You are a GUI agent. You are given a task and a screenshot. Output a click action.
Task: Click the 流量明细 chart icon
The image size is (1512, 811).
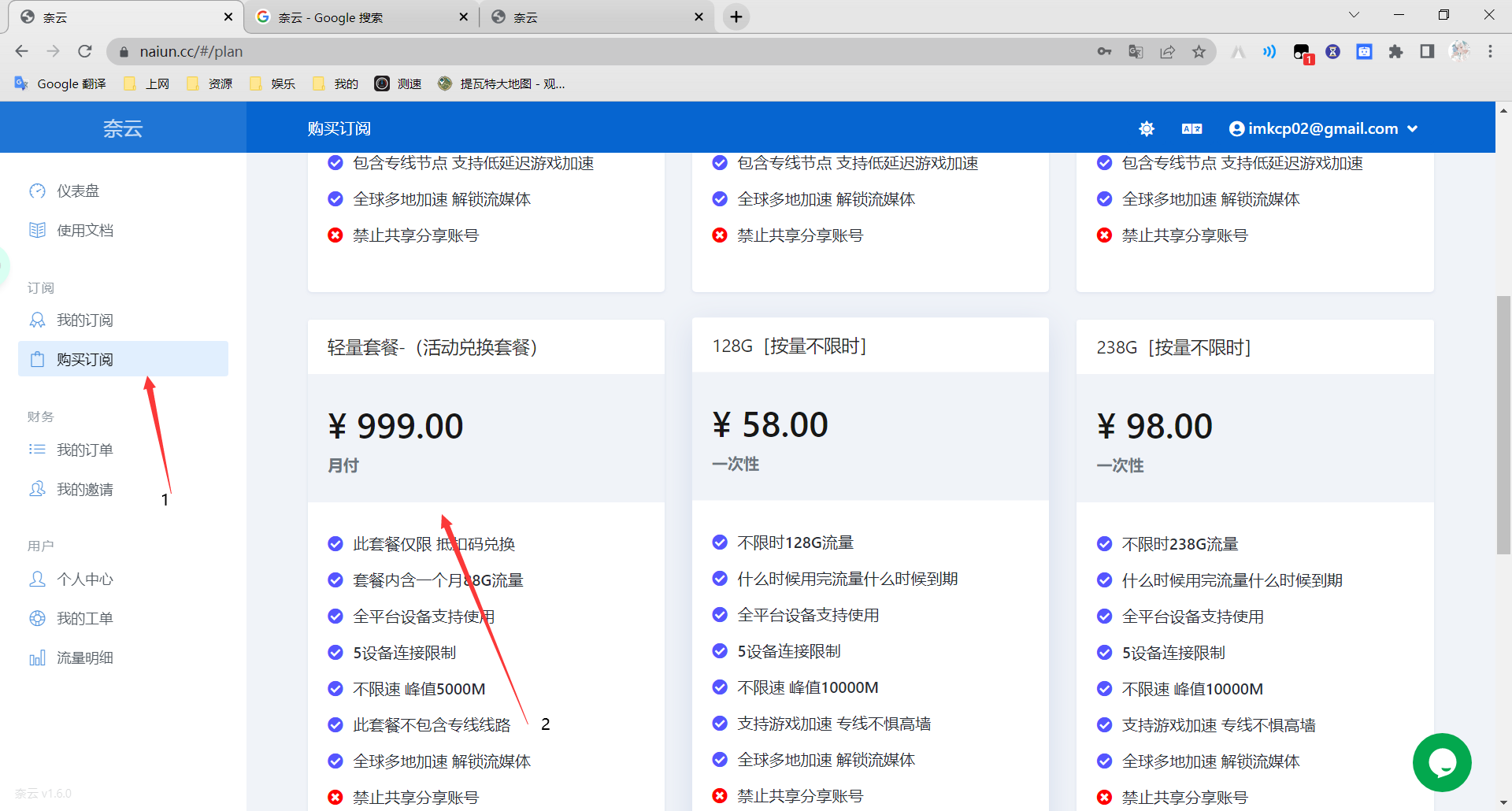pos(37,657)
